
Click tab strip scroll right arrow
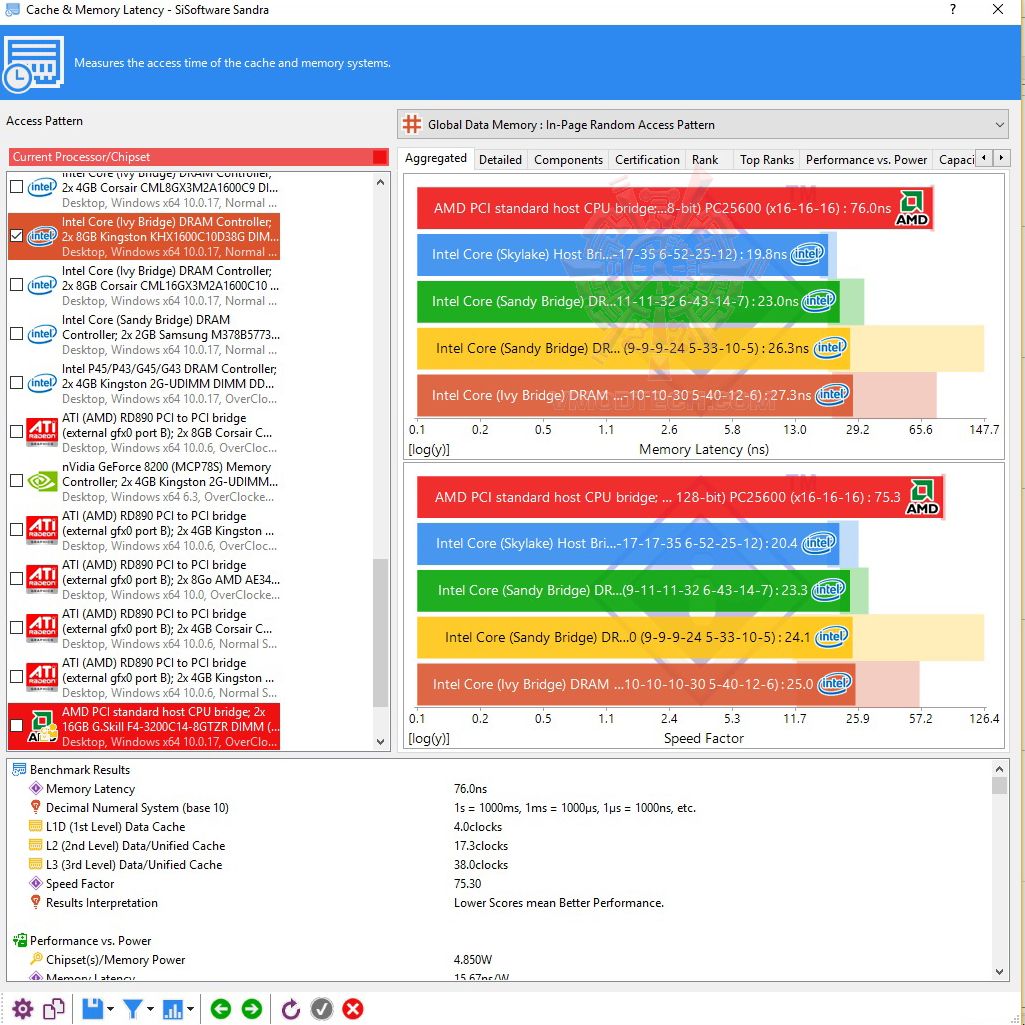pyautogui.click(x=1001, y=158)
